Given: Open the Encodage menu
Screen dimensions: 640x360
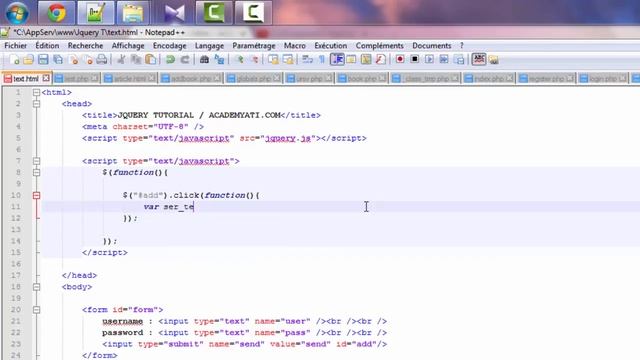Looking at the screenshot, I should point(169,46).
